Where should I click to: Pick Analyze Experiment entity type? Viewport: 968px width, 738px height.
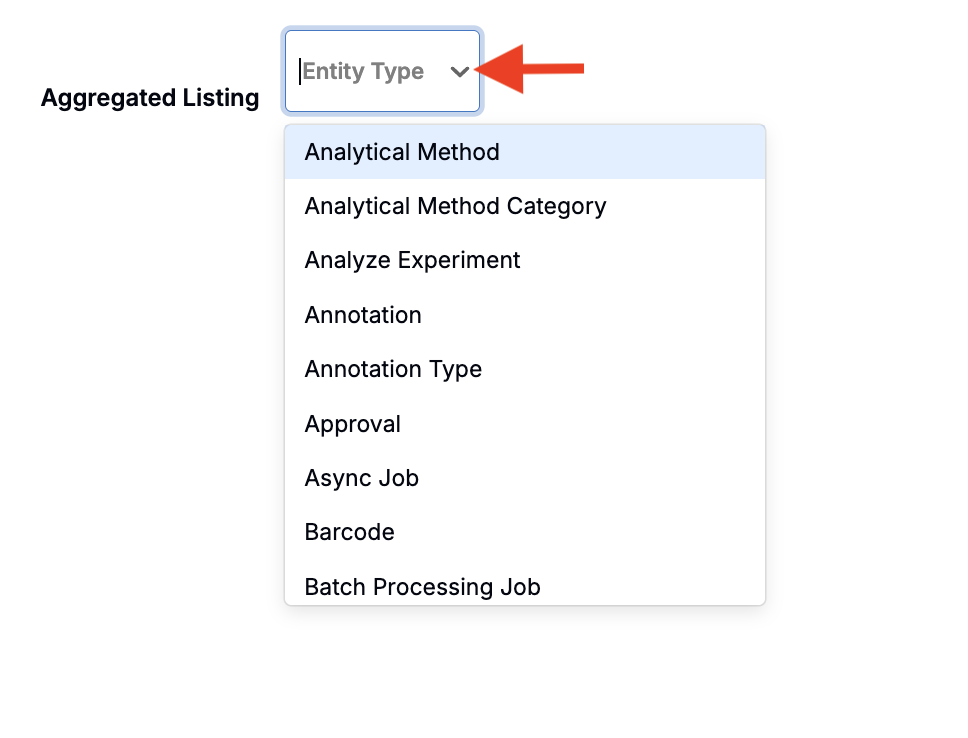coord(525,261)
